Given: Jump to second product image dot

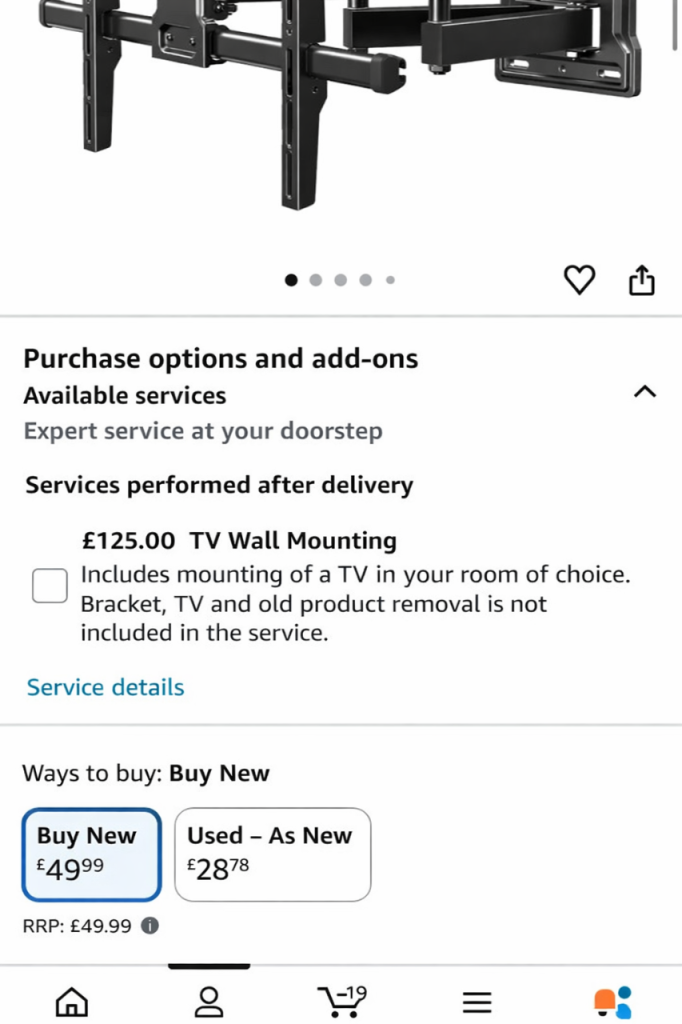Looking at the screenshot, I should (316, 280).
